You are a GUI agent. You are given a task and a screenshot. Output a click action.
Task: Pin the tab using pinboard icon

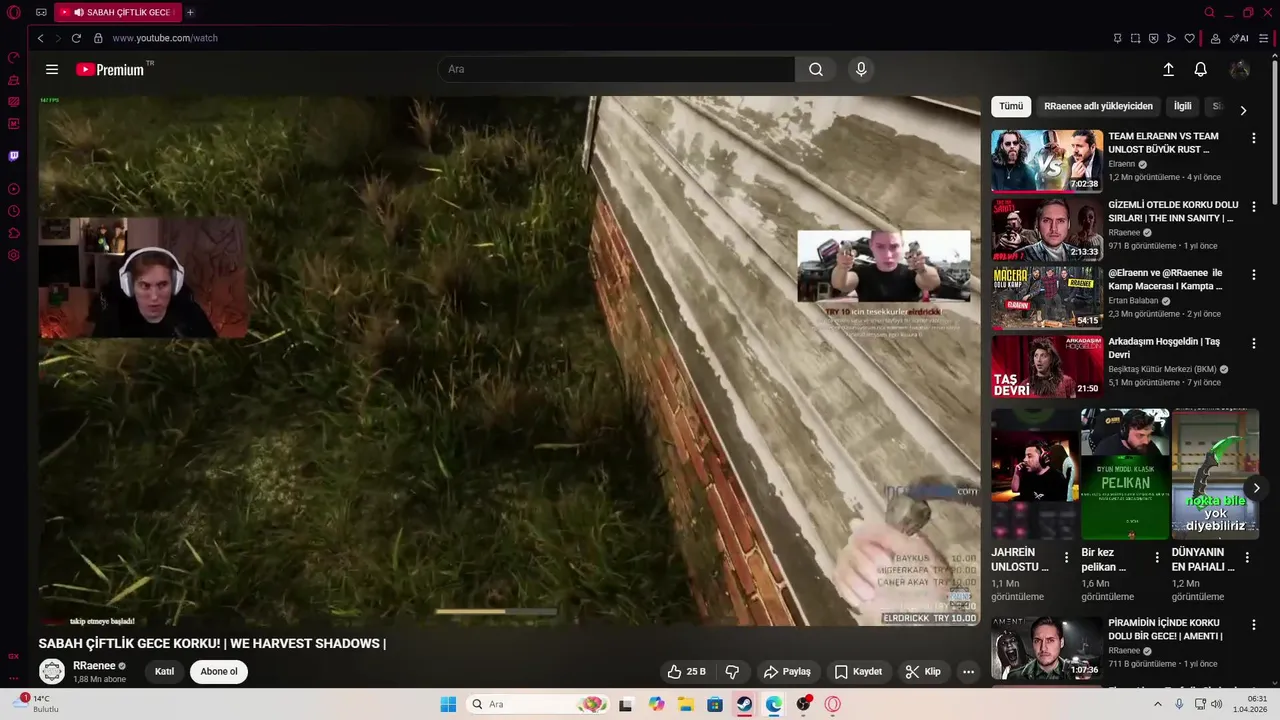(x=1117, y=38)
